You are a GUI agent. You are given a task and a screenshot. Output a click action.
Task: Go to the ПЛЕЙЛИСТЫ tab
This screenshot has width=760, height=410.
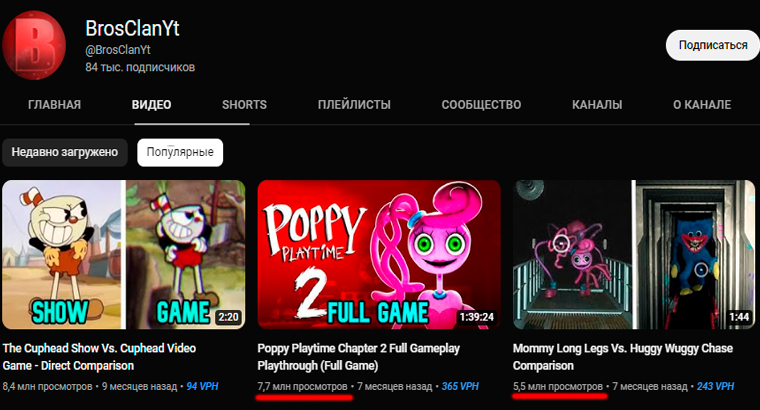pyautogui.click(x=354, y=105)
